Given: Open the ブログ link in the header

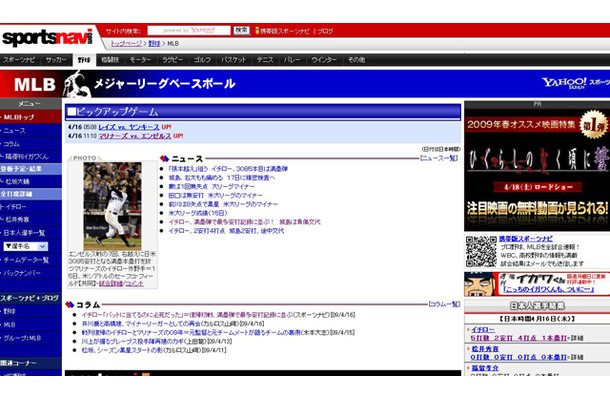Looking at the screenshot, I should [326, 31].
